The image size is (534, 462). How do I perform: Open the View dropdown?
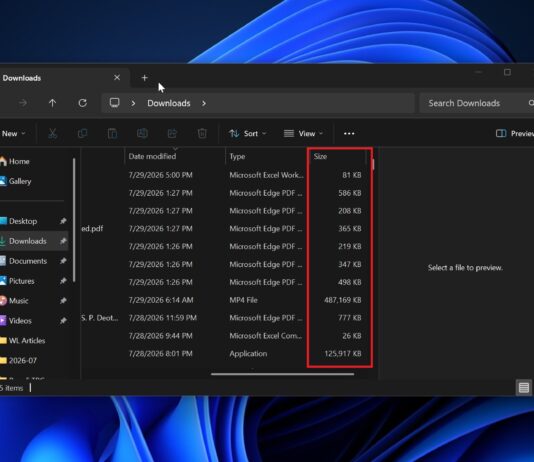coord(303,133)
